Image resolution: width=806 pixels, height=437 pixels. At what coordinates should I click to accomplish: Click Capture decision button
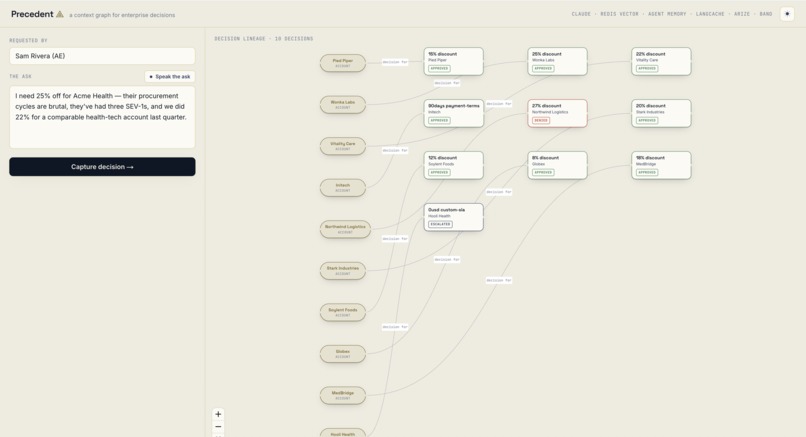tap(102, 167)
